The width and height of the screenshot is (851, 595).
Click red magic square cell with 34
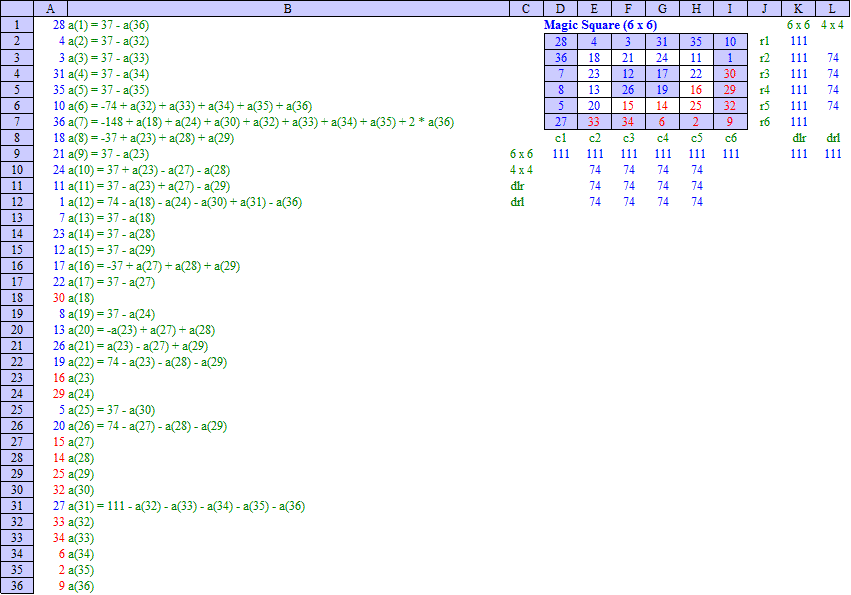628,122
